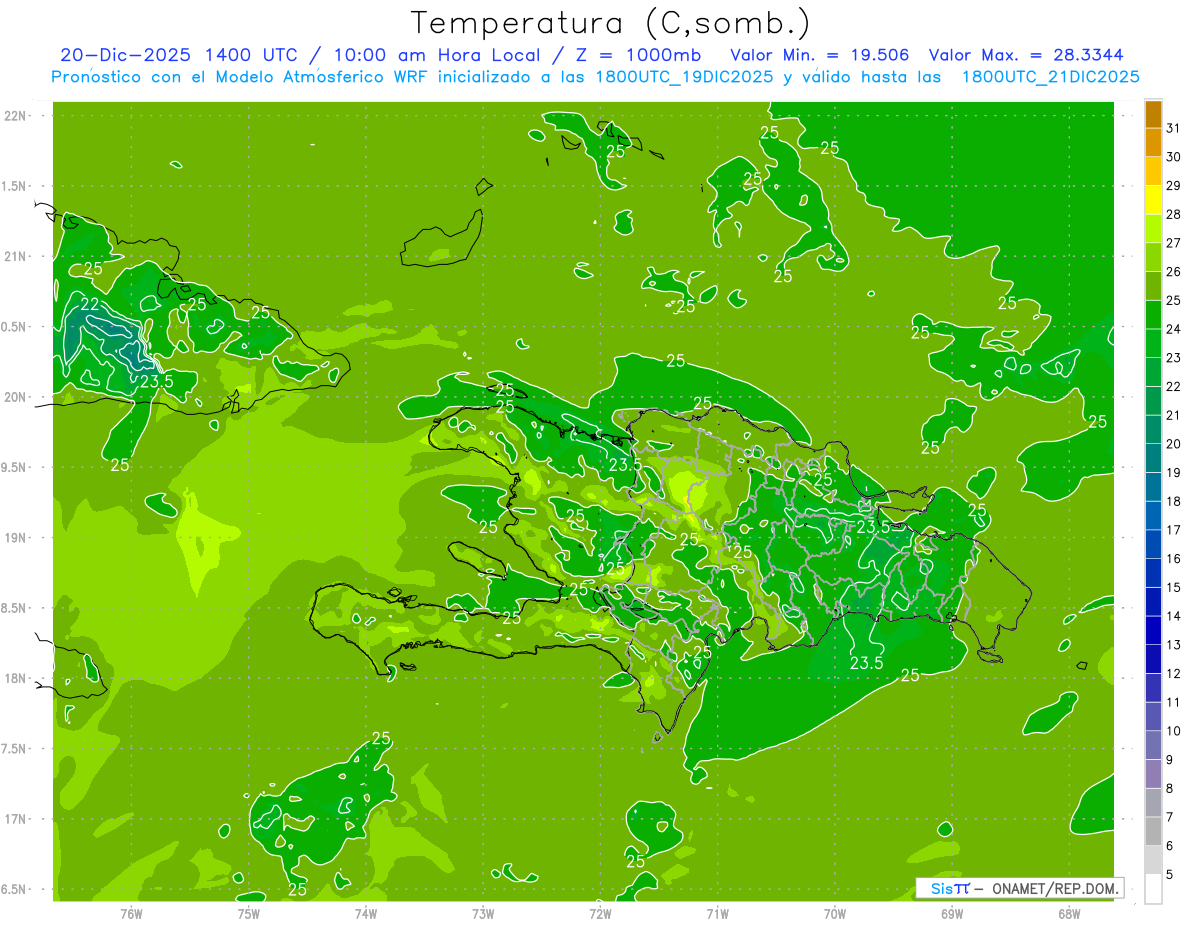The width and height of the screenshot is (1200, 927).
Task: Click the orange legend swatch between 30 and 31
Action: [x=1153, y=142]
